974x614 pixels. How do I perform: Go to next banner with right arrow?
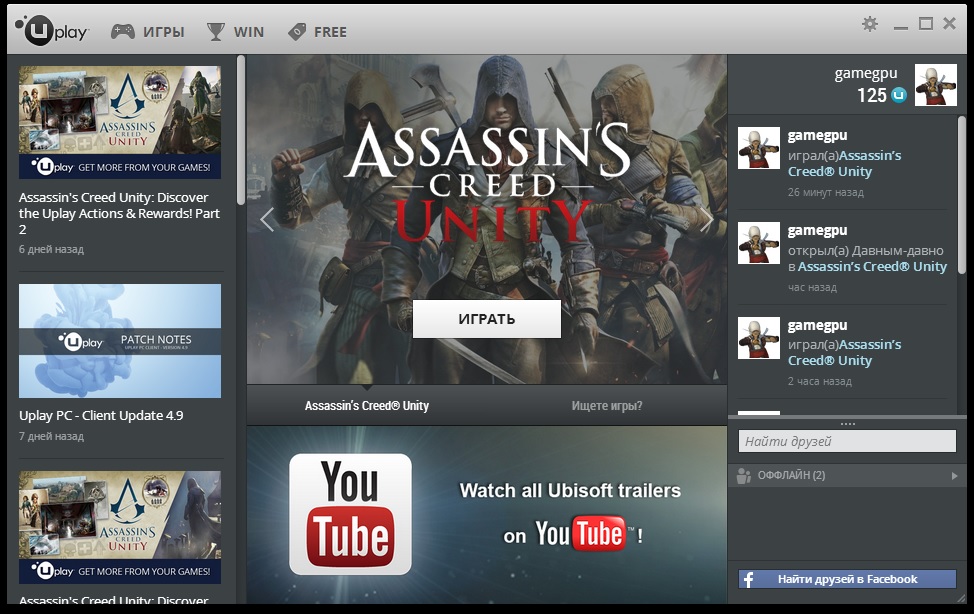[707, 219]
